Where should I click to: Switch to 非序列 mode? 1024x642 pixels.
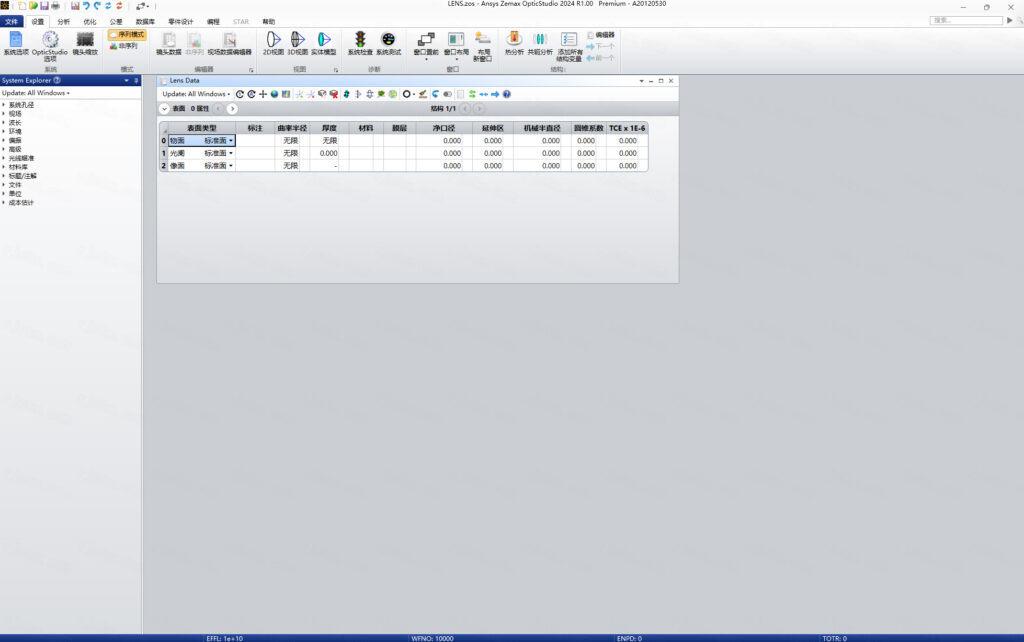[124, 46]
